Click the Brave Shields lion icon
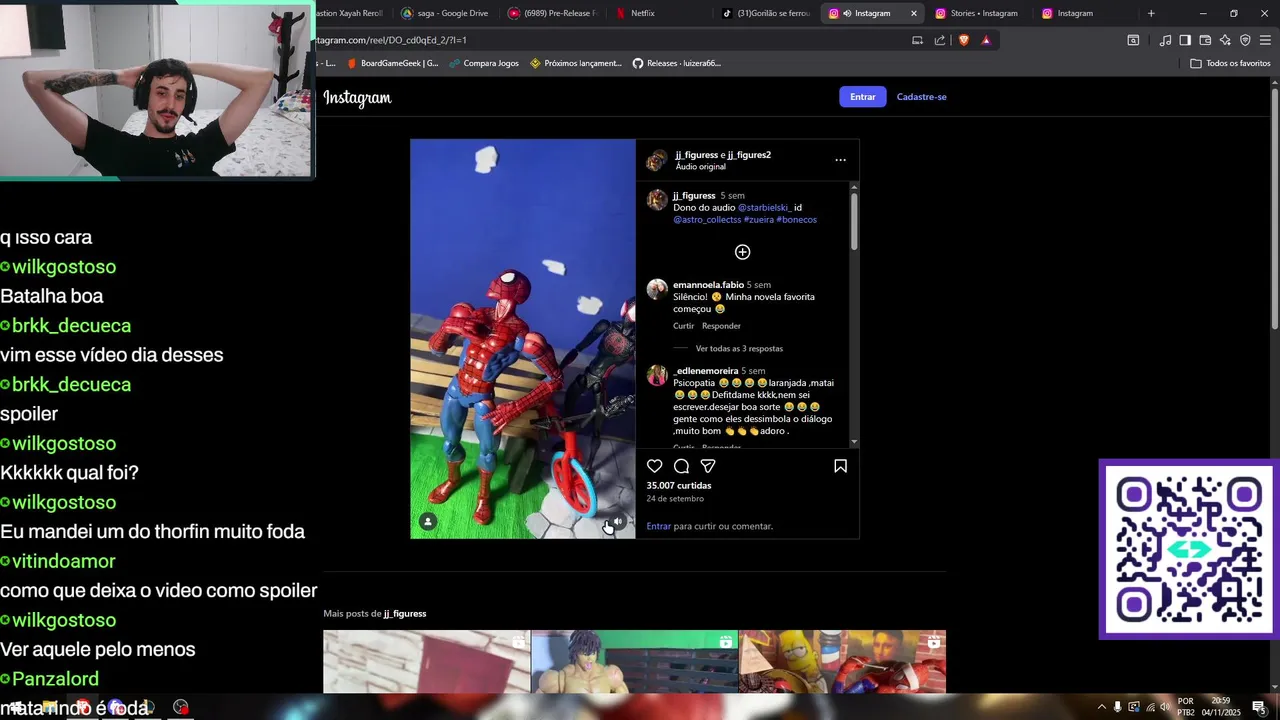 [964, 40]
